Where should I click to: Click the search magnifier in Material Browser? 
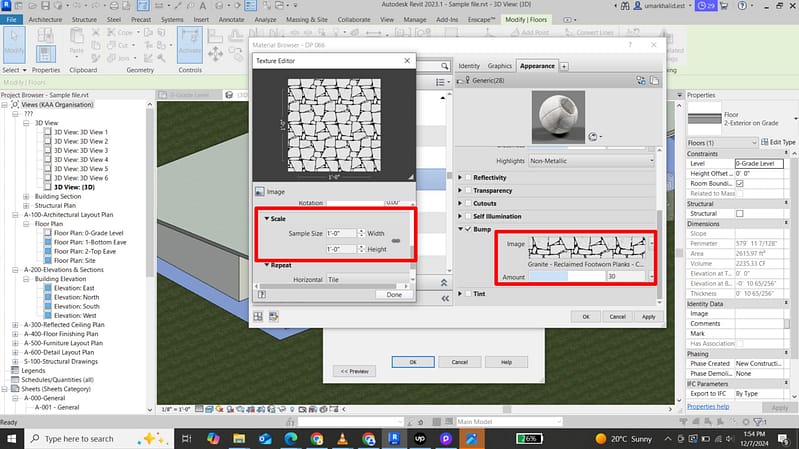pos(443,65)
